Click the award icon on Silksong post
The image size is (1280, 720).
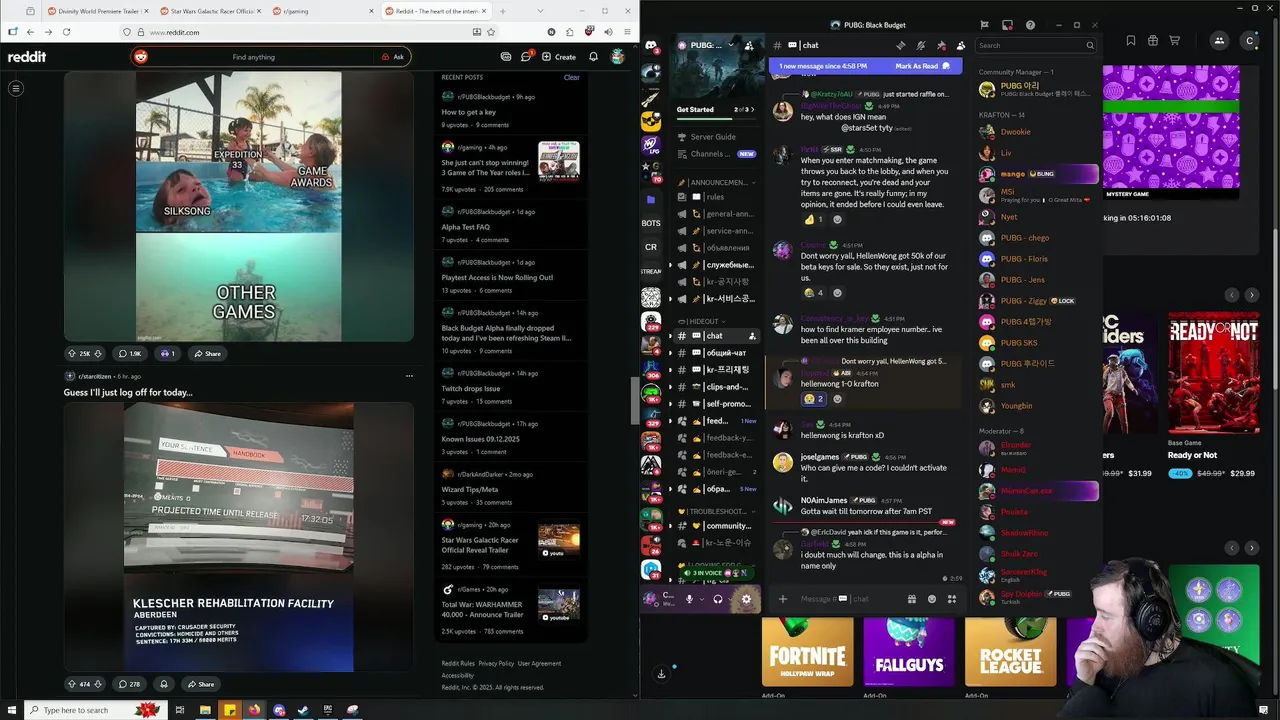pos(167,353)
